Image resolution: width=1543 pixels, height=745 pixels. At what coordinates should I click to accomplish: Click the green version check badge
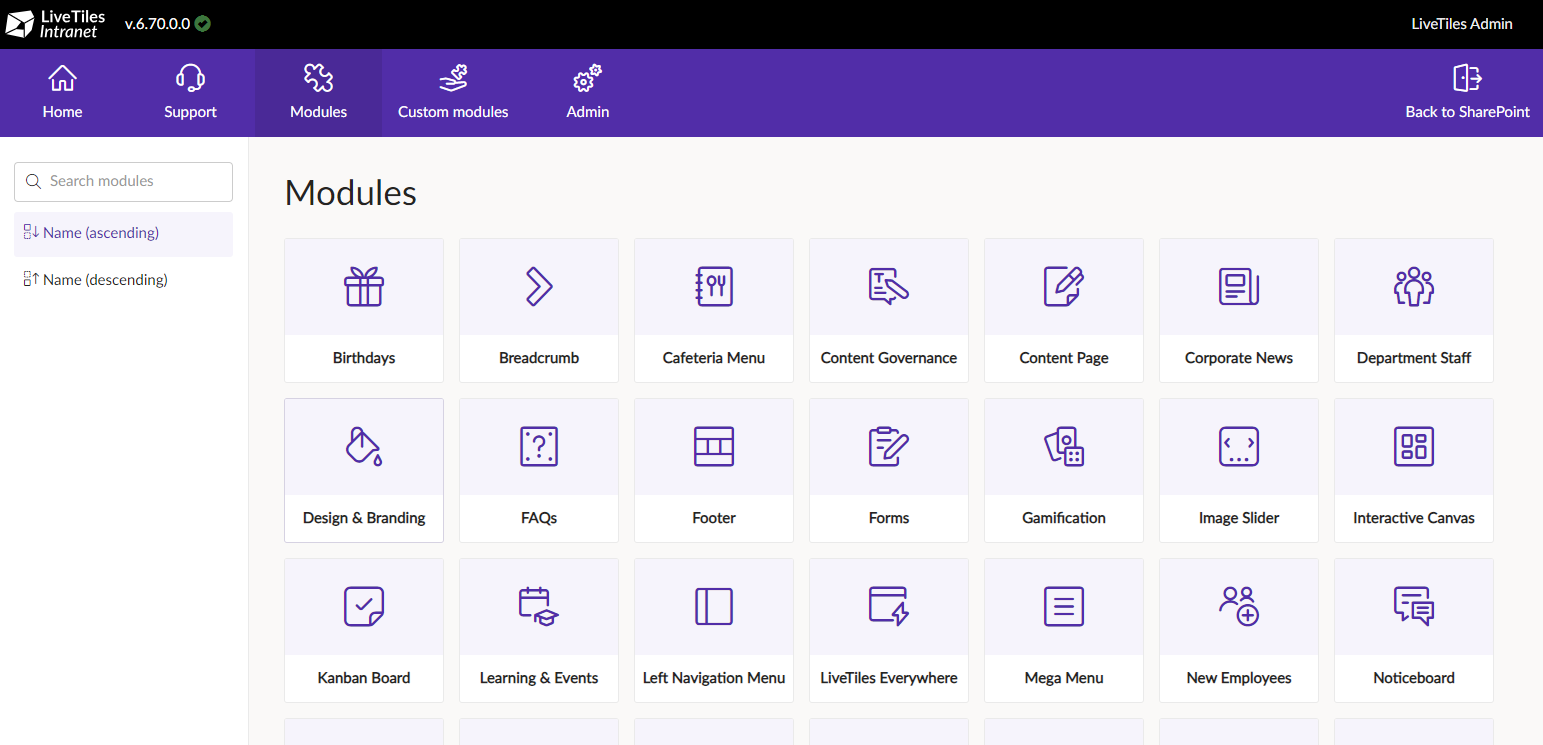coord(203,24)
